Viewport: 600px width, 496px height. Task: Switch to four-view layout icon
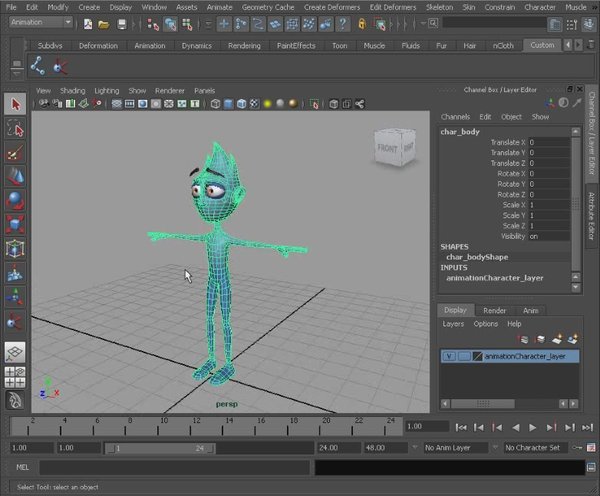[15, 376]
